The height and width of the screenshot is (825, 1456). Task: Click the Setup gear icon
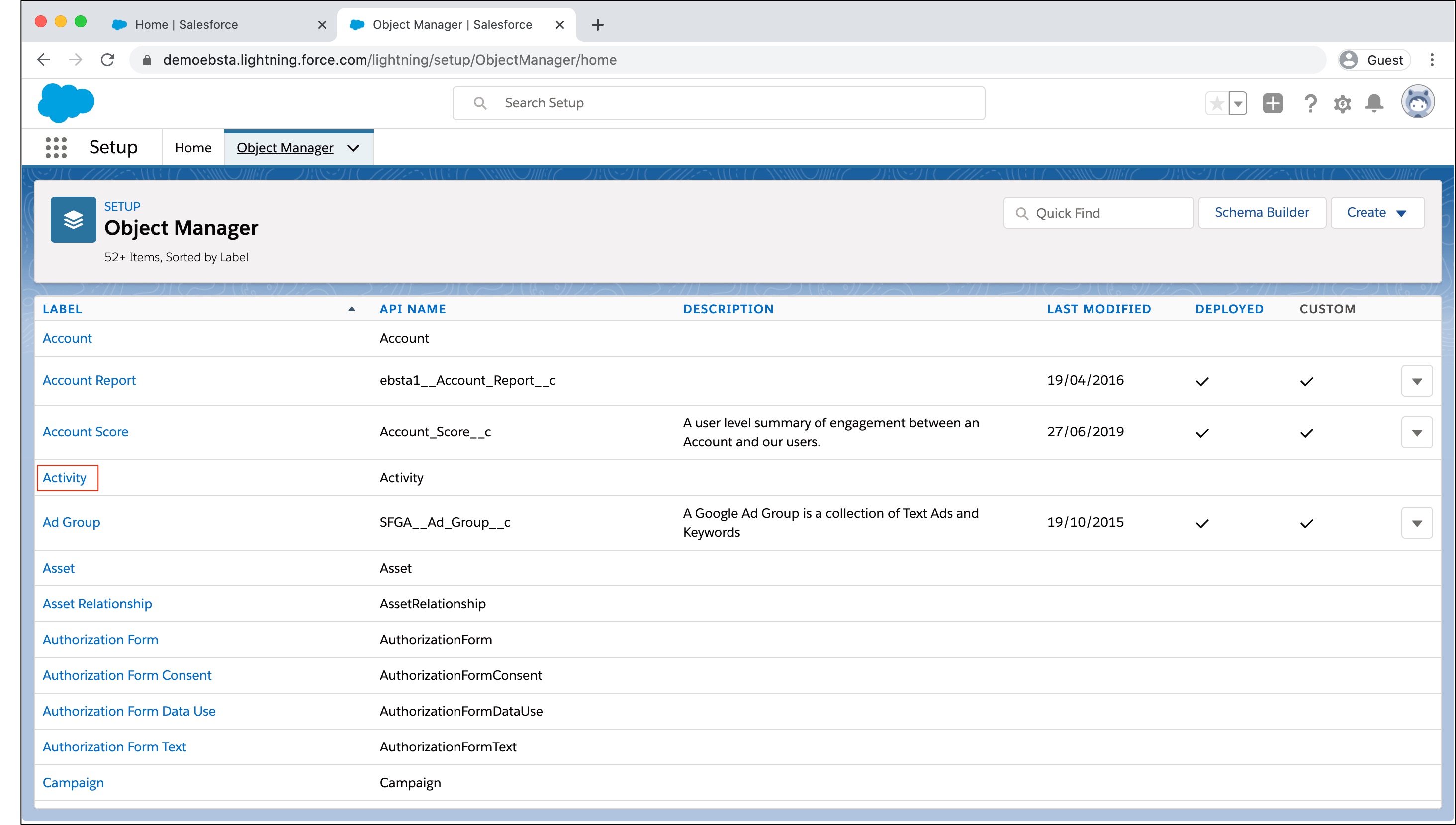[1342, 104]
